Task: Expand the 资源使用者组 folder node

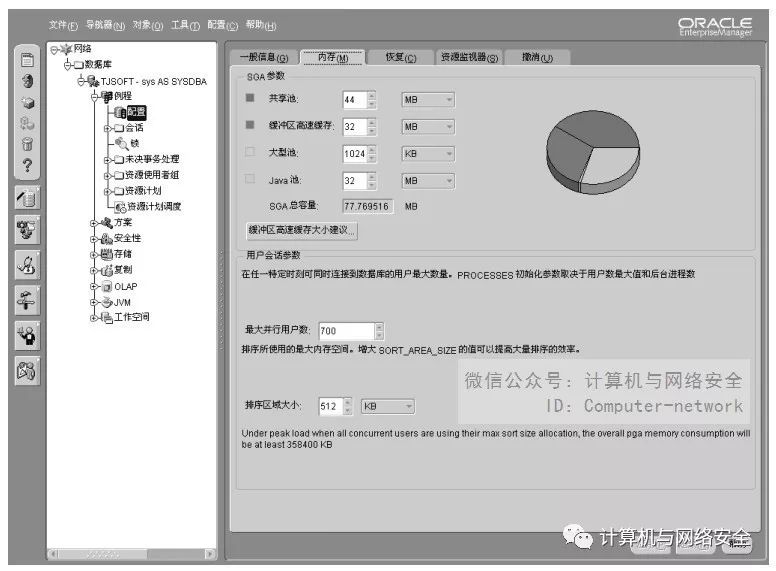Action: pyautogui.click(x=107, y=176)
